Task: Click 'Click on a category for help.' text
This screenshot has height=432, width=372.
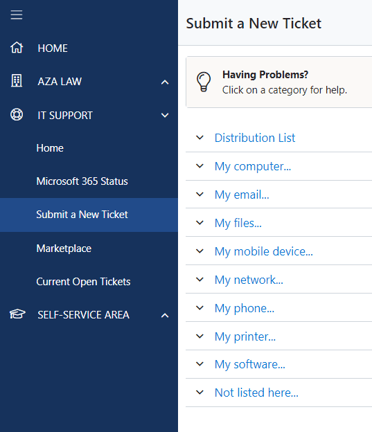Action: point(285,90)
